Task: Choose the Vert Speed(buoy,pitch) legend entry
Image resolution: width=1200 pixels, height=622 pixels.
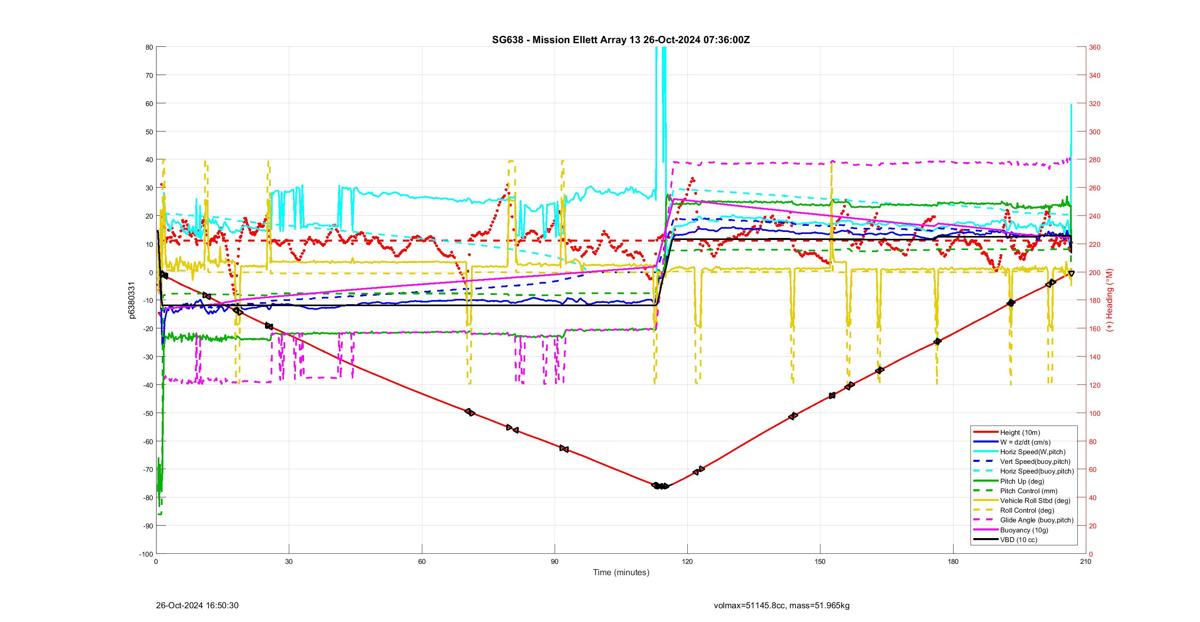Action: pos(1022,461)
